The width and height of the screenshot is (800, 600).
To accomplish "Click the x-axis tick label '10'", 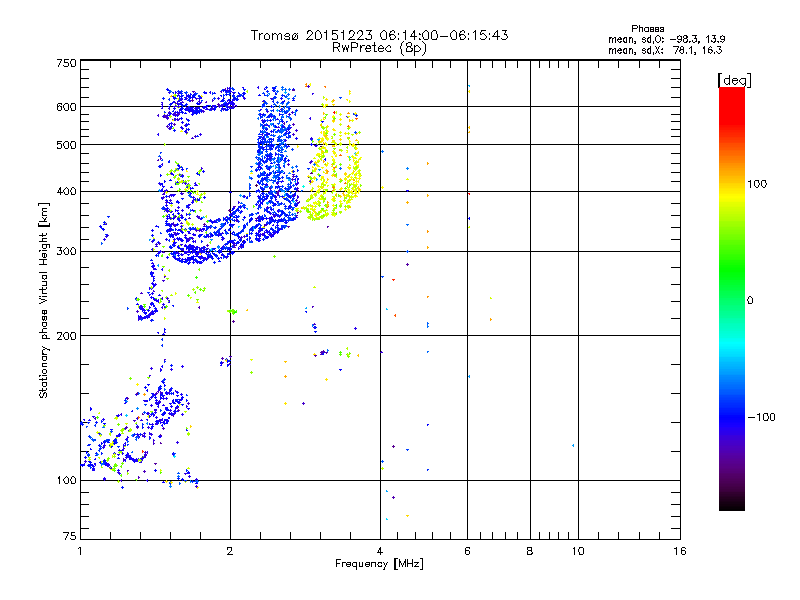I will pyautogui.click(x=578, y=551).
